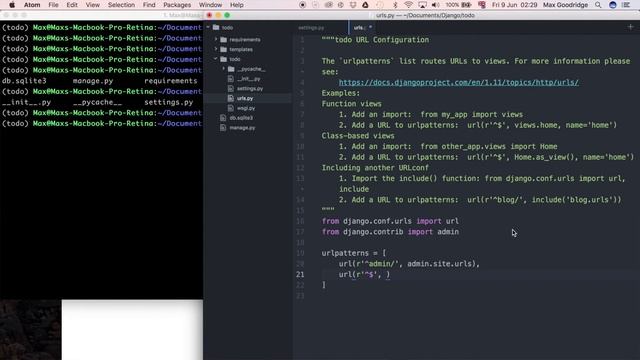Viewport: 640px width, 360px height.
Task: Open the File menu
Action: tap(53, 5)
